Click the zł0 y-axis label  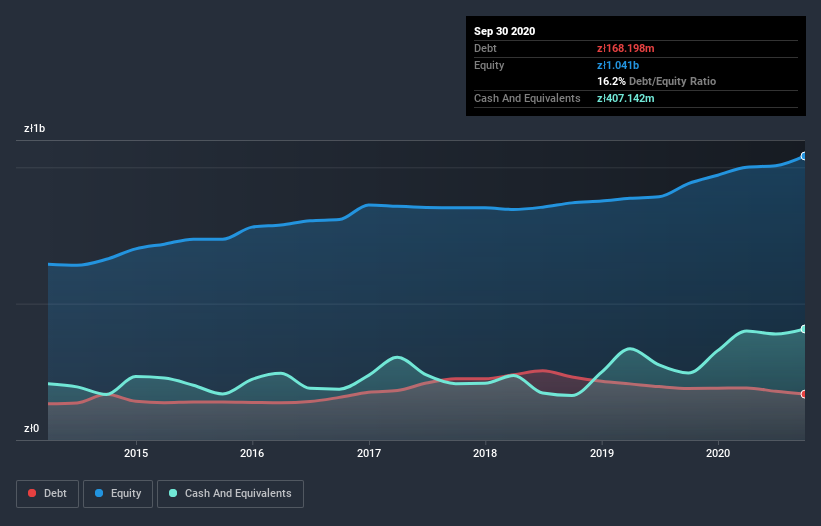[x=31, y=428]
